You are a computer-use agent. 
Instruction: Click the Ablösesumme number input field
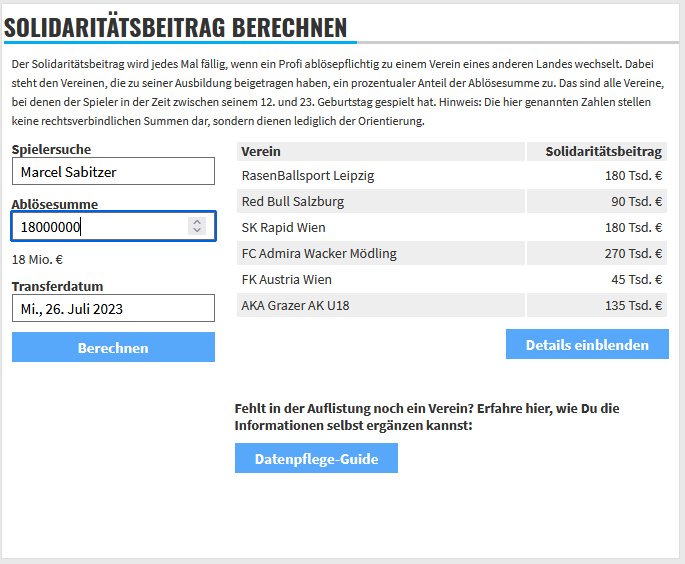coord(113,226)
